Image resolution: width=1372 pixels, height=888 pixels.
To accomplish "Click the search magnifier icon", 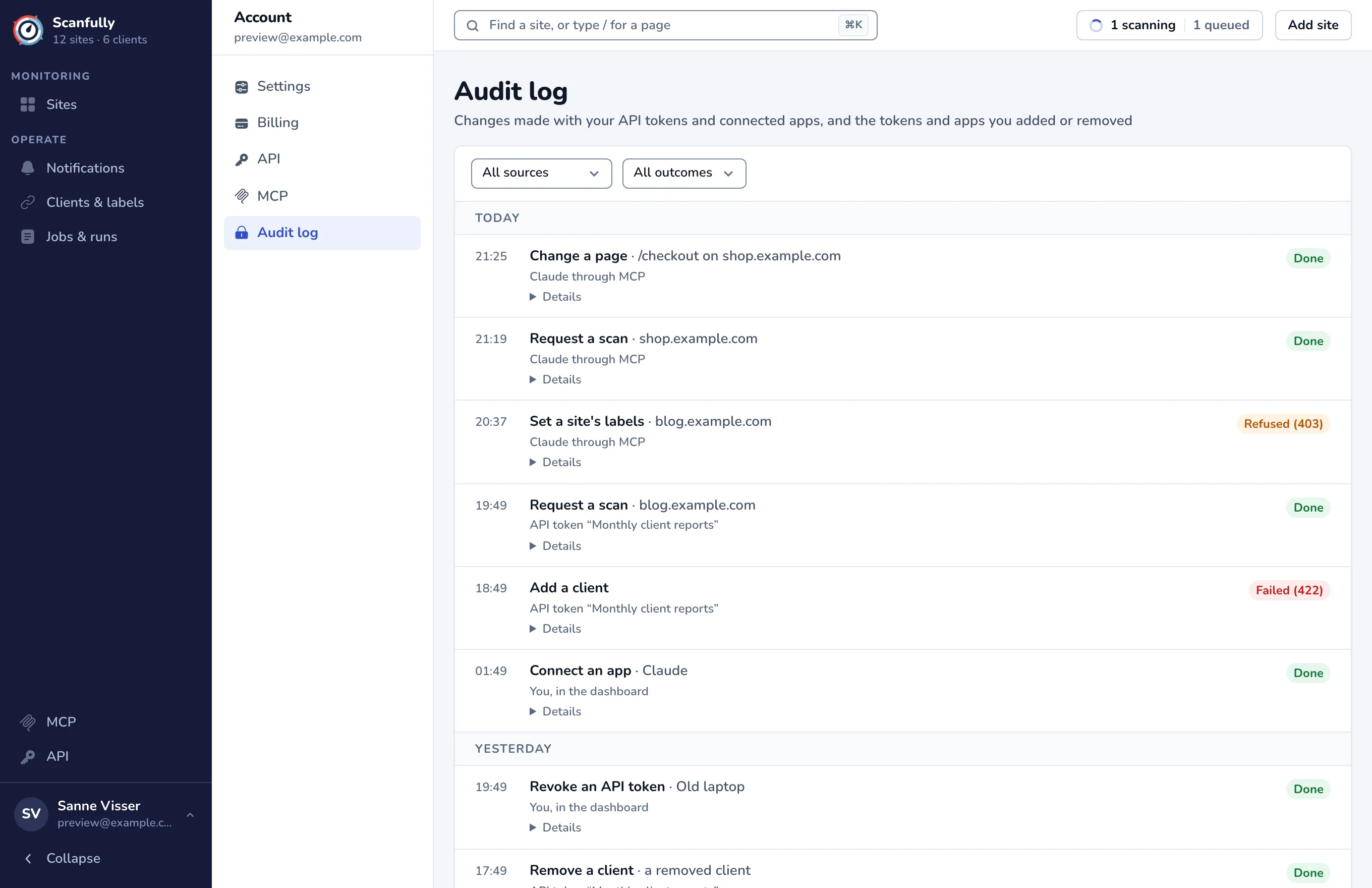I will (473, 25).
